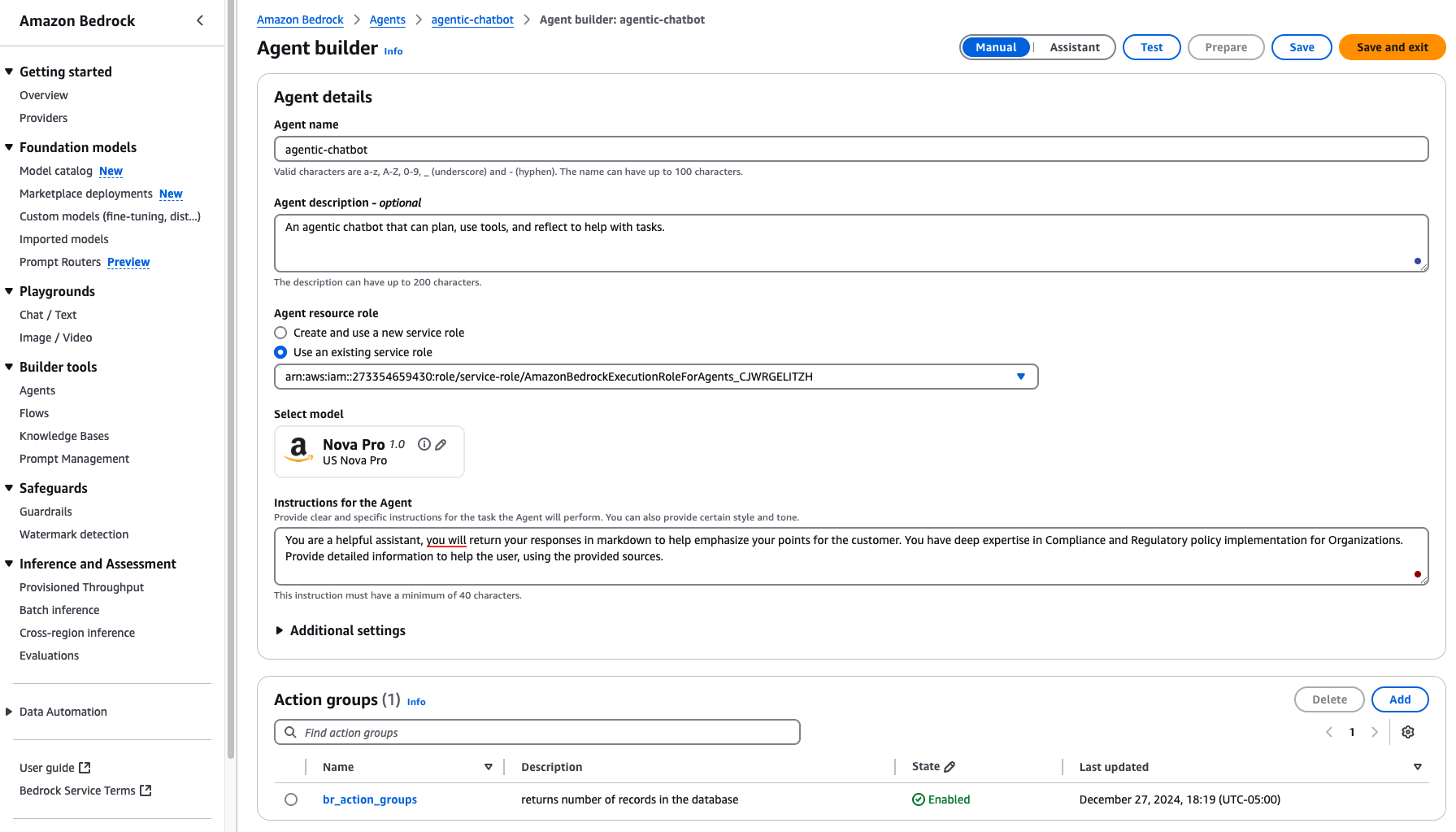Open Info link next to Action groups

[416, 702]
